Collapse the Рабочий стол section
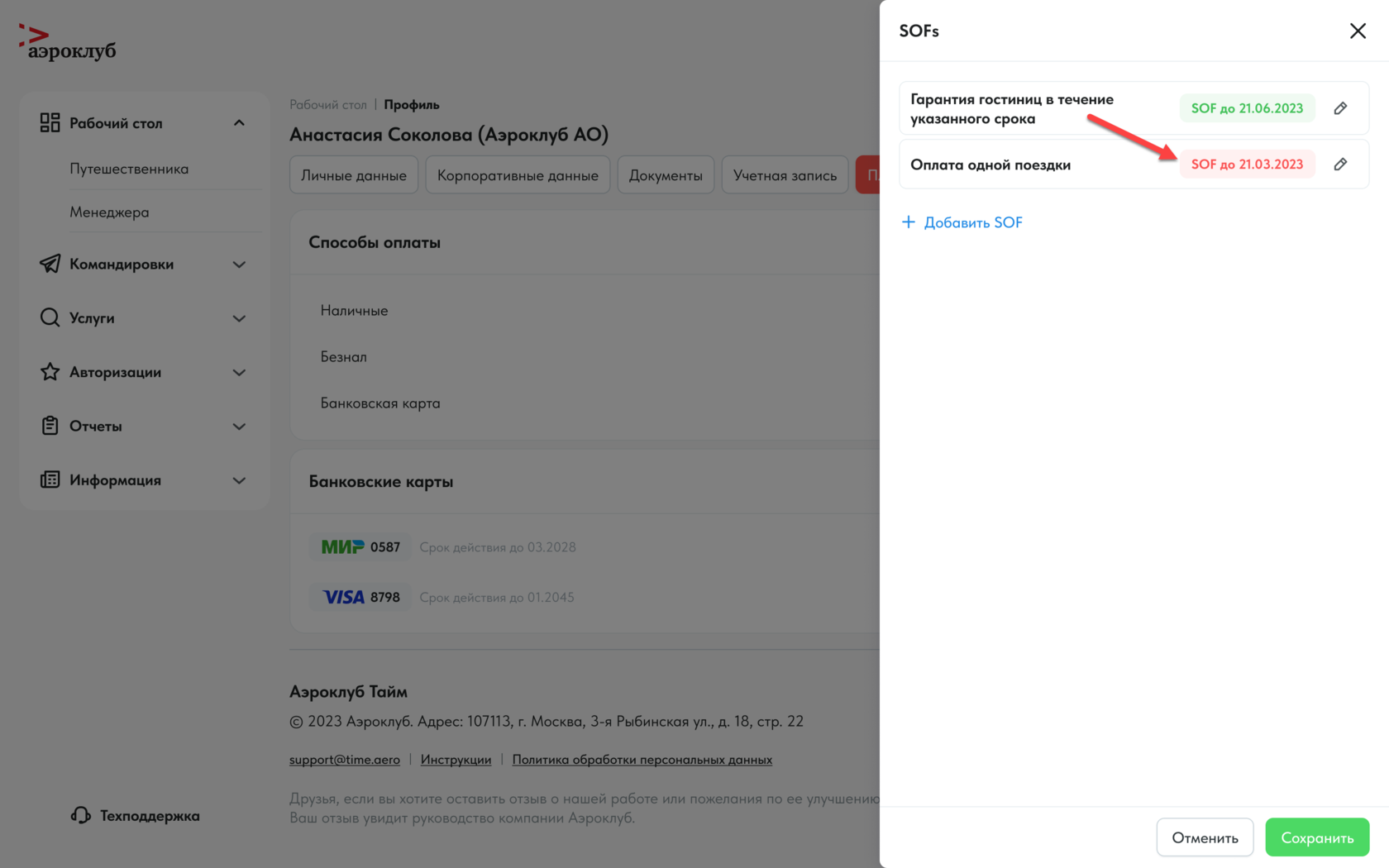This screenshot has height=868, width=1389. coord(239,123)
